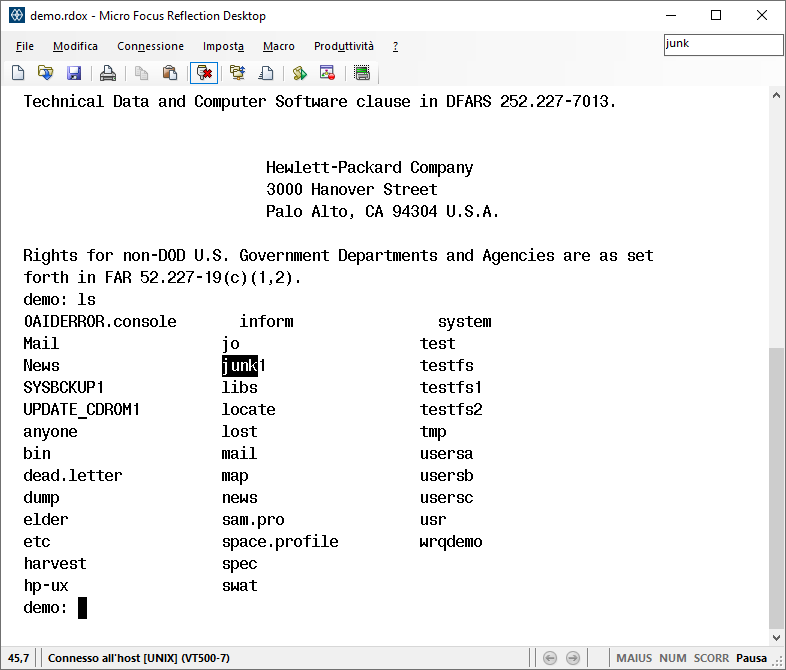Expand the Imposta menu
The image size is (786, 670).
[x=223, y=46]
